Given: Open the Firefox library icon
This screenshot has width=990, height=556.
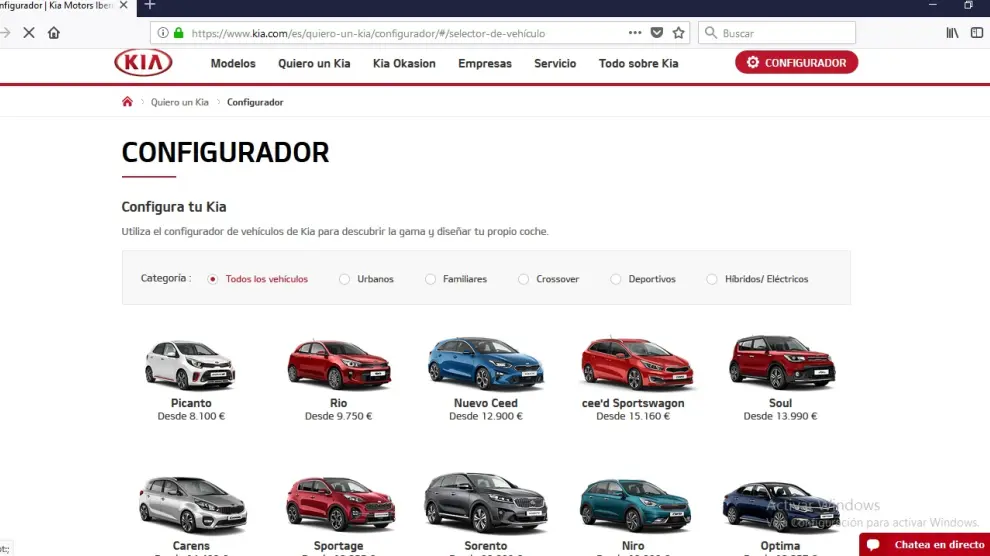Looking at the screenshot, I should pos(952,33).
